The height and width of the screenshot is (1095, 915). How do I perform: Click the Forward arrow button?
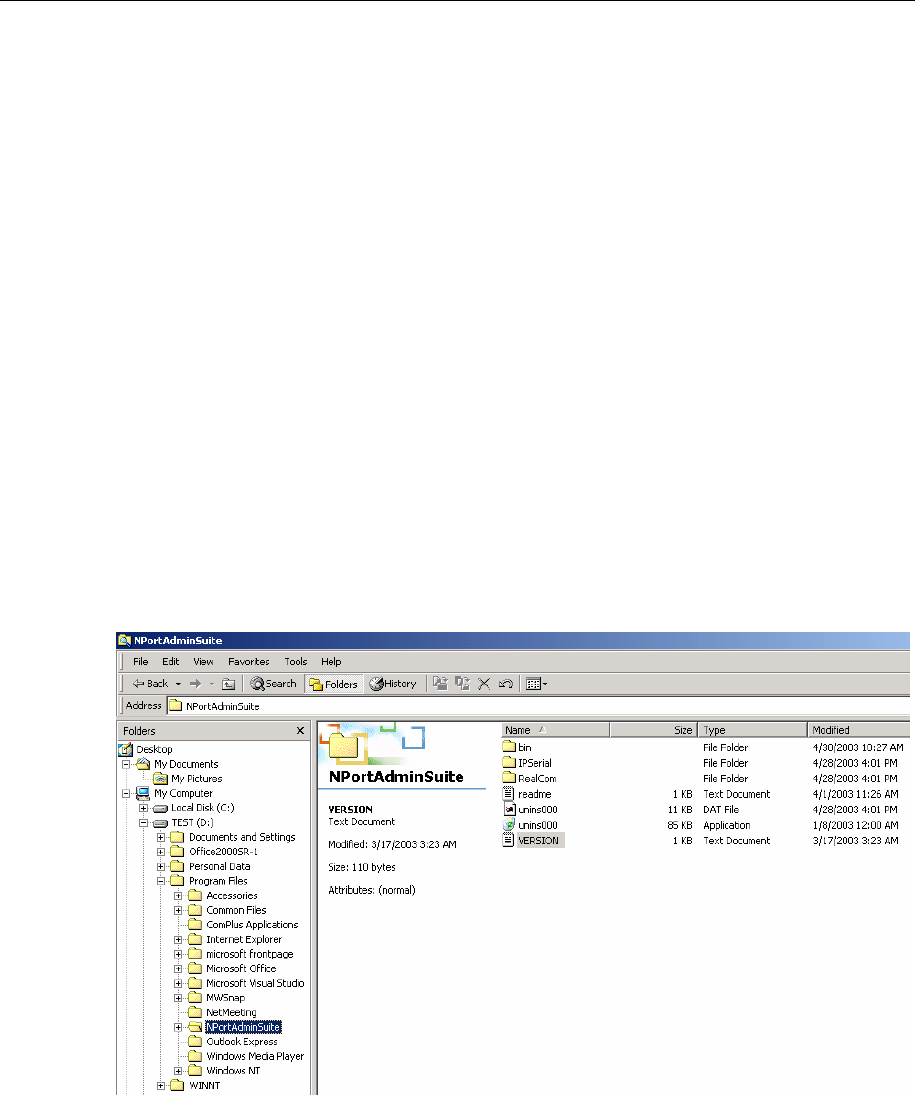(196, 684)
